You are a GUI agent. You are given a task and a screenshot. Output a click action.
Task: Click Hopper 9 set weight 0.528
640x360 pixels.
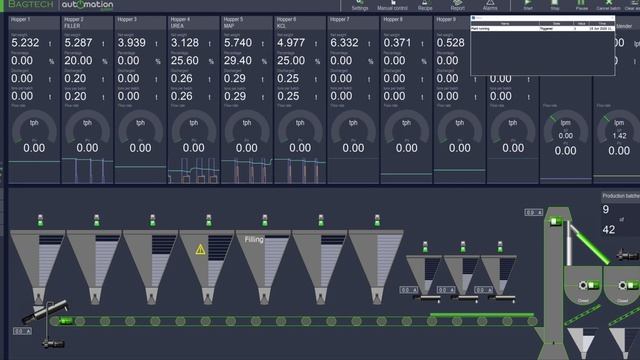coord(451,43)
